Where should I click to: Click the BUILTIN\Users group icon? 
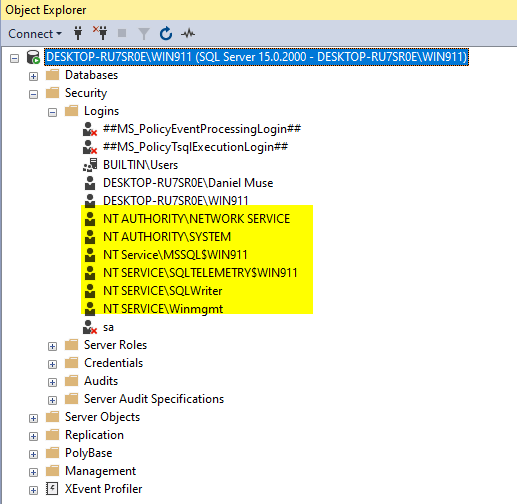click(x=90, y=165)
